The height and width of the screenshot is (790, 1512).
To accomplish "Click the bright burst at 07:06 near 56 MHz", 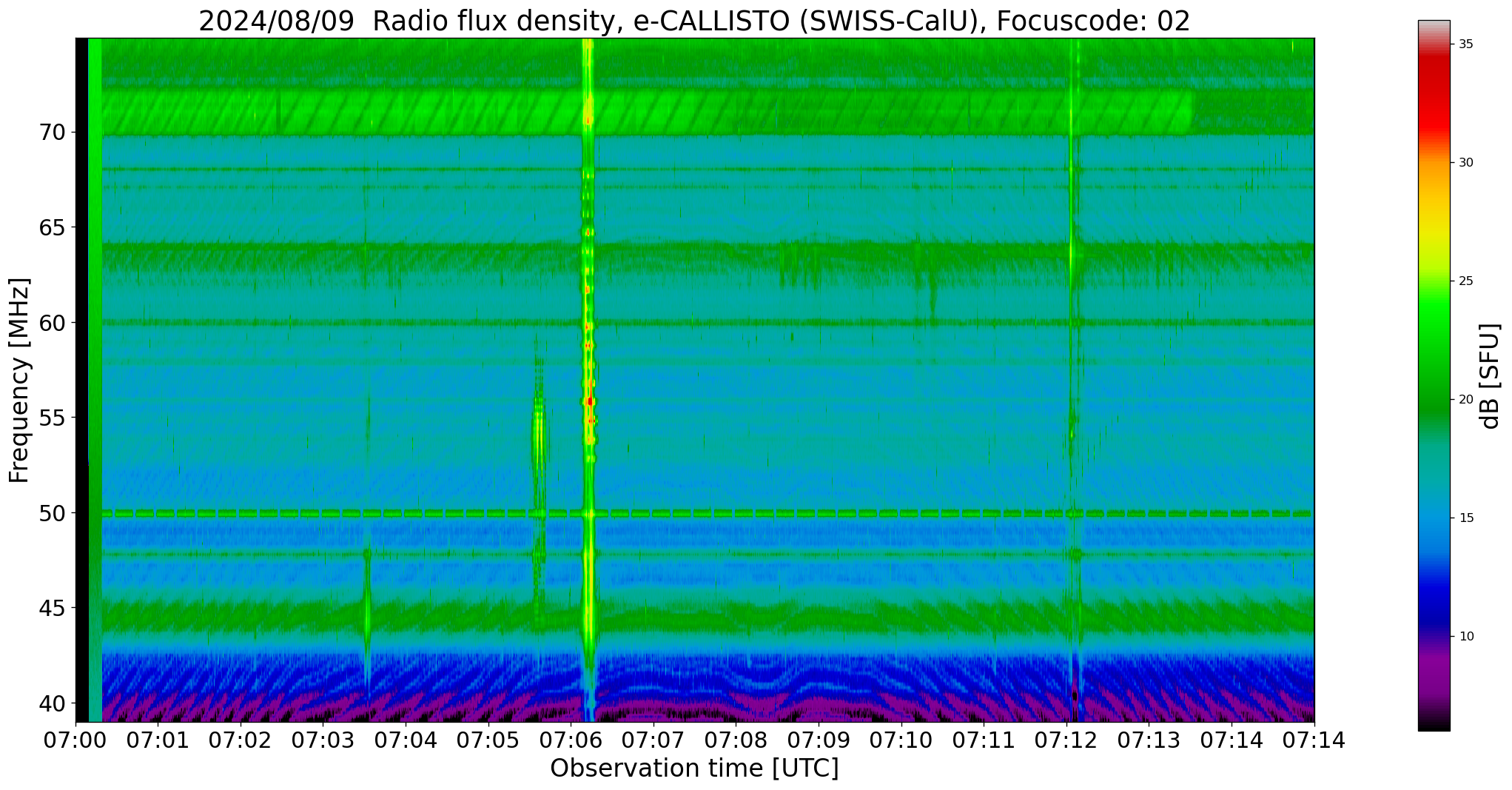I will [x=590, y=401].
